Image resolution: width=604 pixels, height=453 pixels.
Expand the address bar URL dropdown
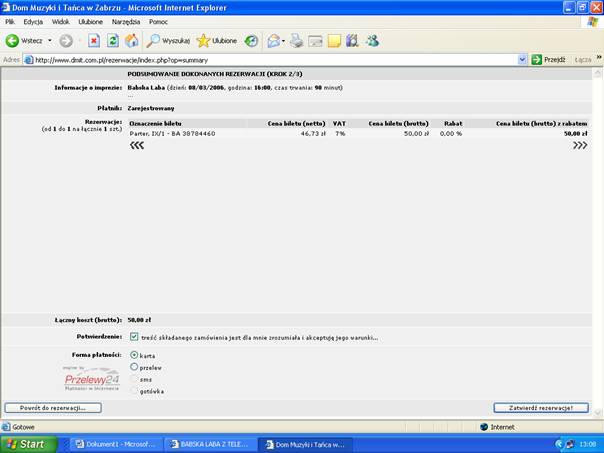click(522, 59)
